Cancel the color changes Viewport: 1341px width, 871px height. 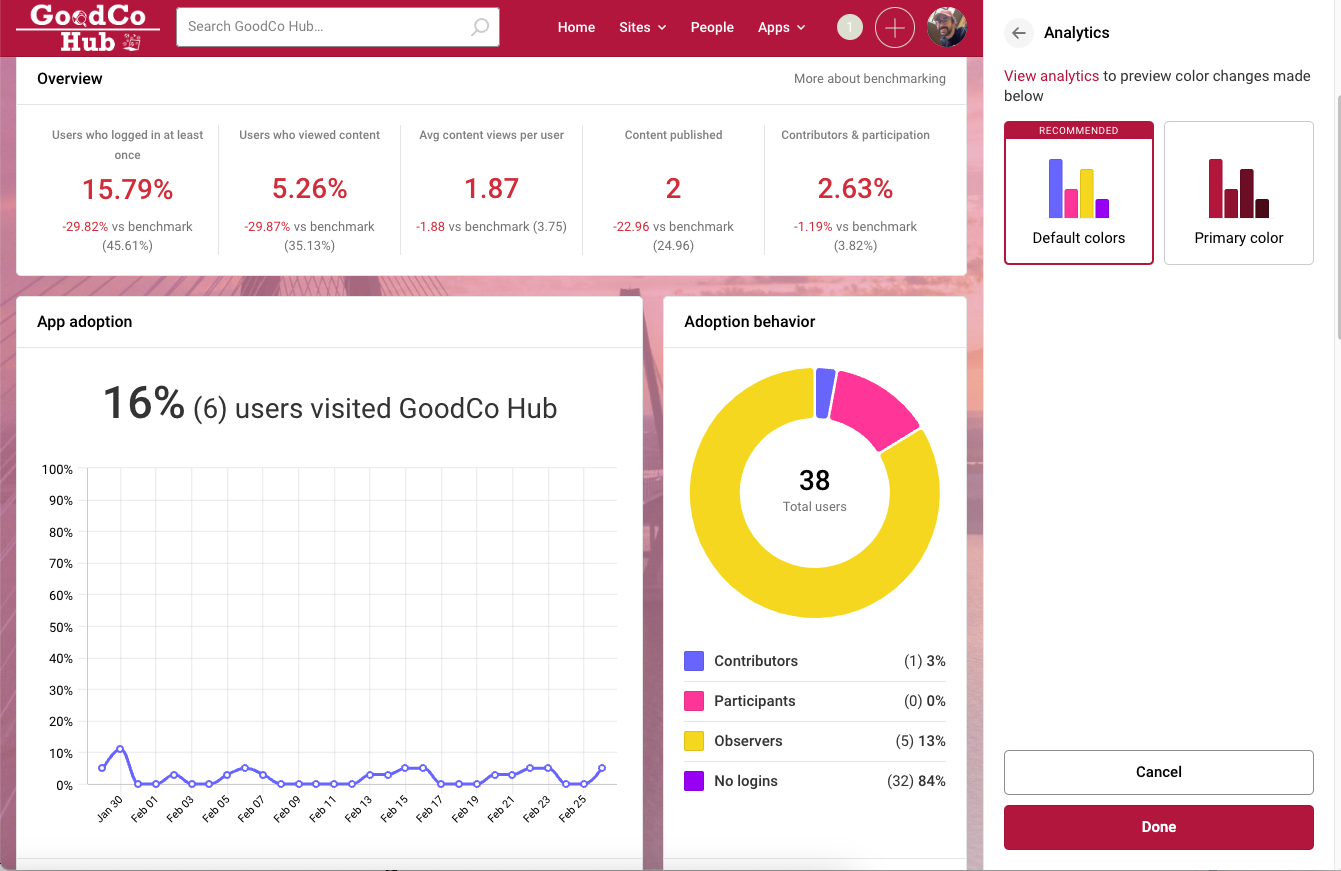1158,772
